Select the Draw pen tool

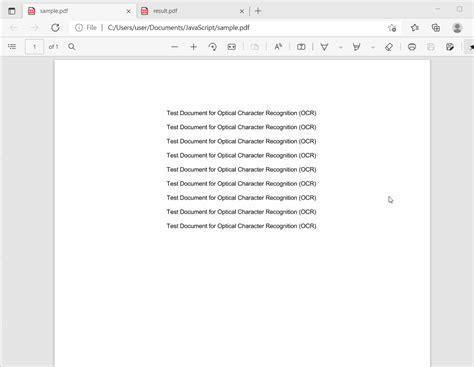(324, 47)
